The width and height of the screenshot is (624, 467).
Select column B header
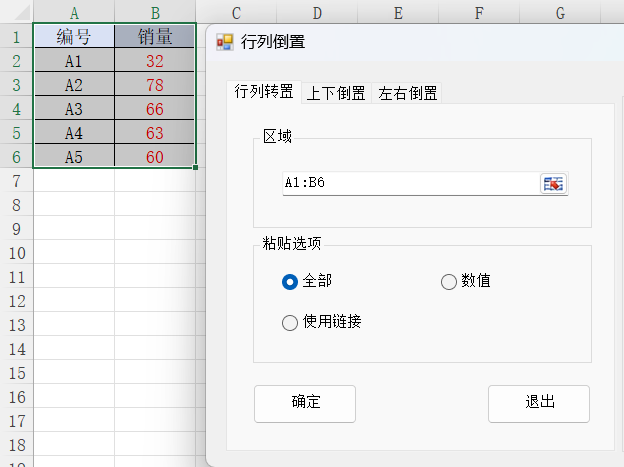point(155,12)
